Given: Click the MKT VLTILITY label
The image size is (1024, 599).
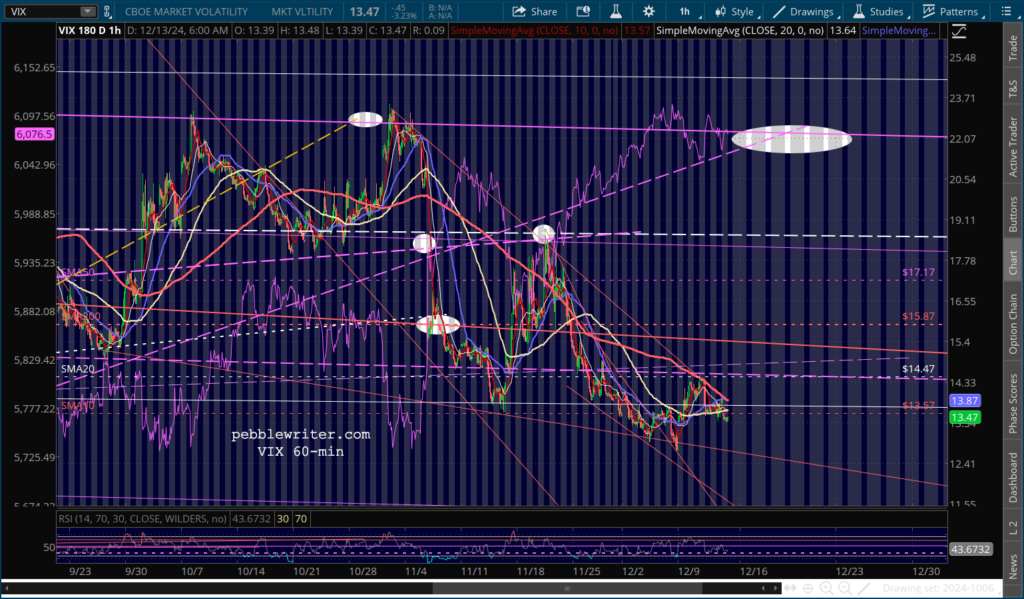Looking at the screenshot, I should coord(302,12).
